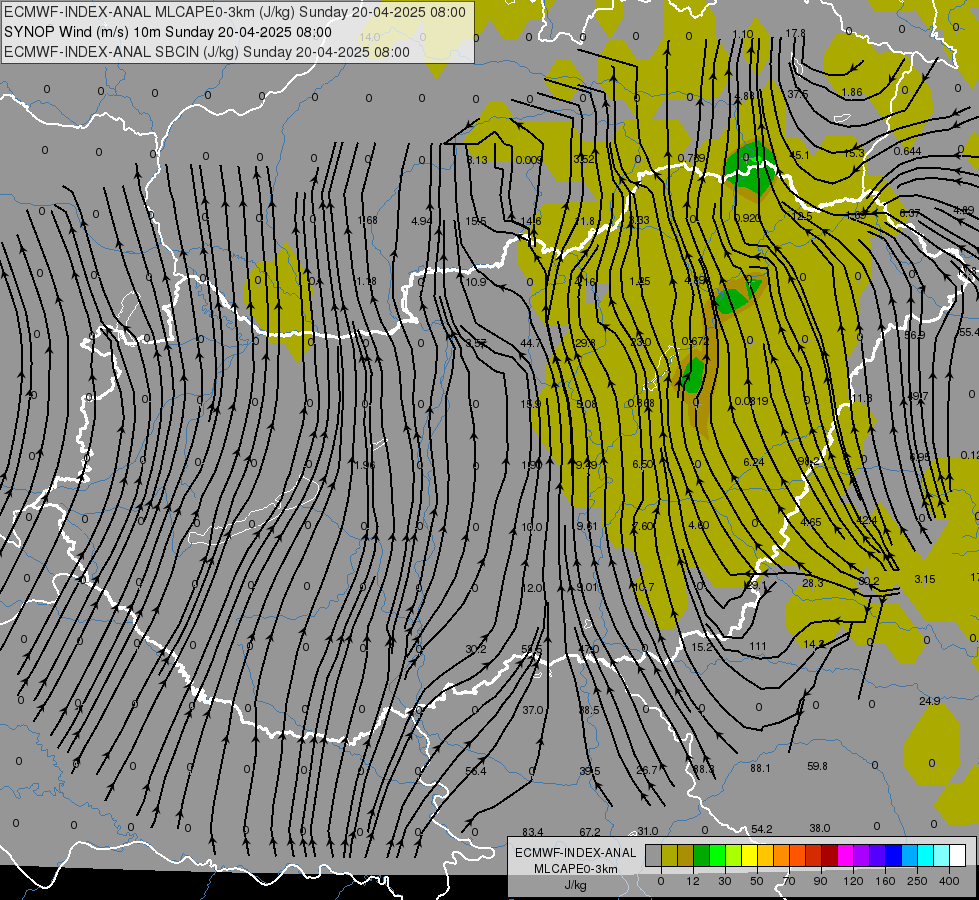Click the pure blue legend swatch
This screenshot has height=900, width=979.
tap(893, 856)
